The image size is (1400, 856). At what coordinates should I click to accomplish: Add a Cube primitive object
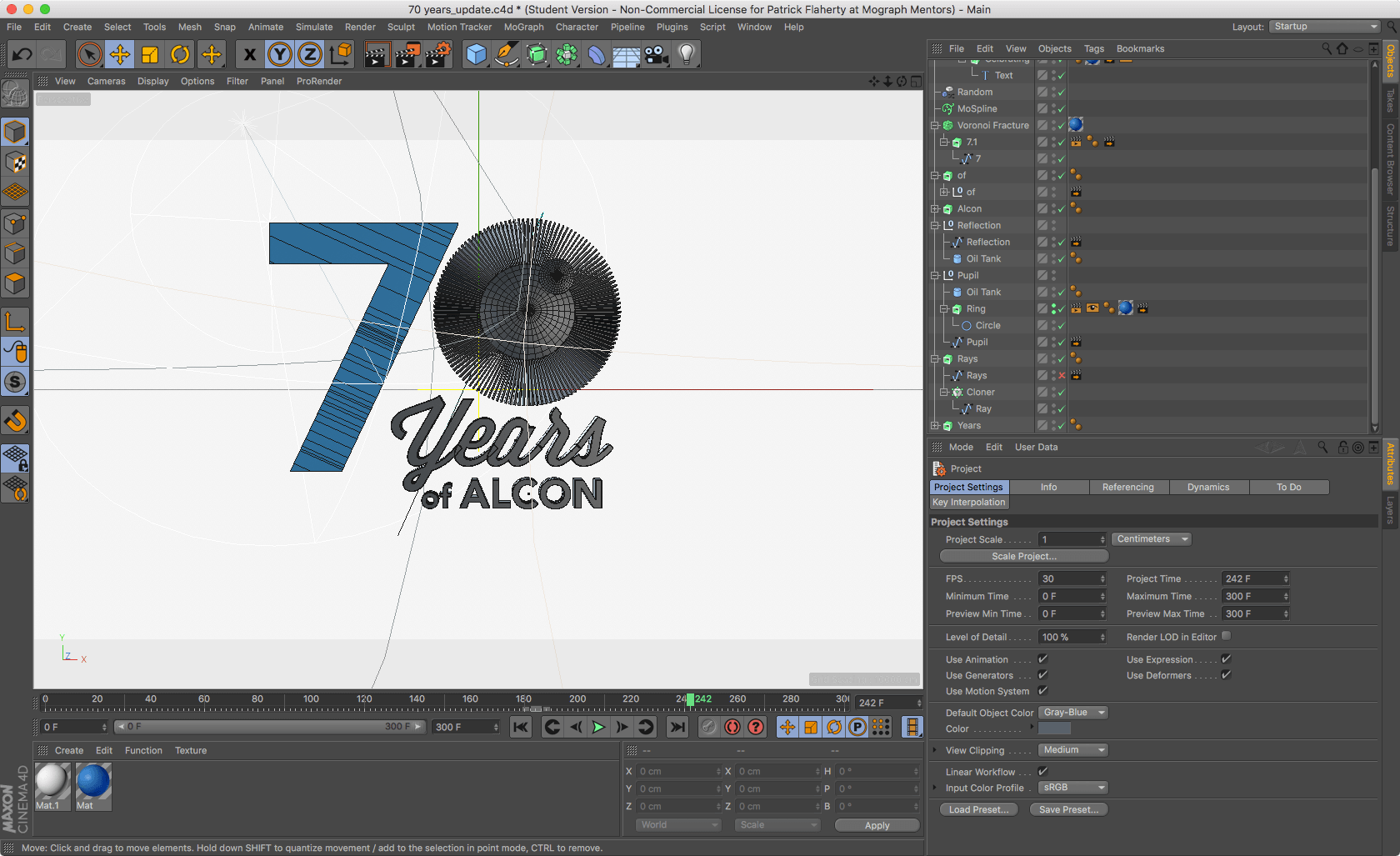(x=476, y=55)
